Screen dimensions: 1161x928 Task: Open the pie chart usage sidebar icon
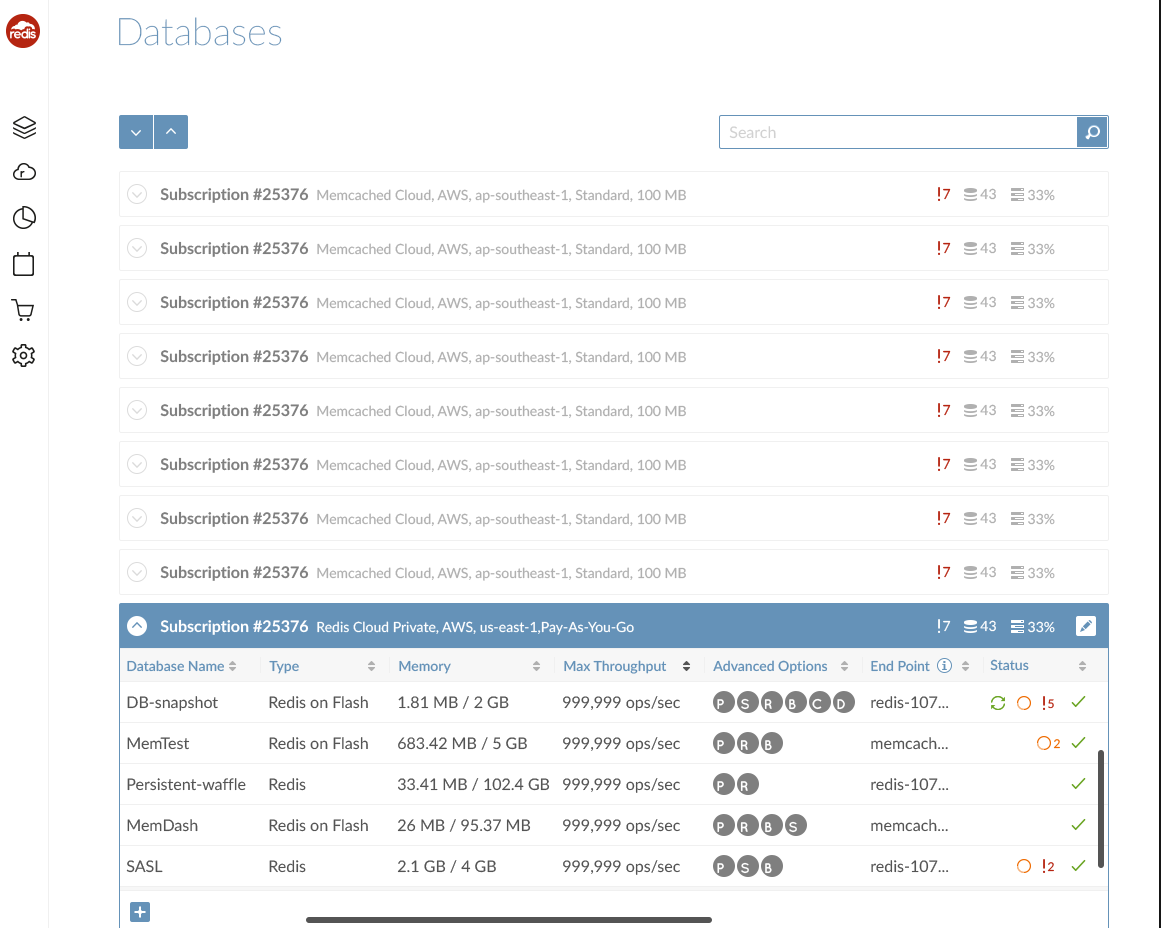[24, 218]
